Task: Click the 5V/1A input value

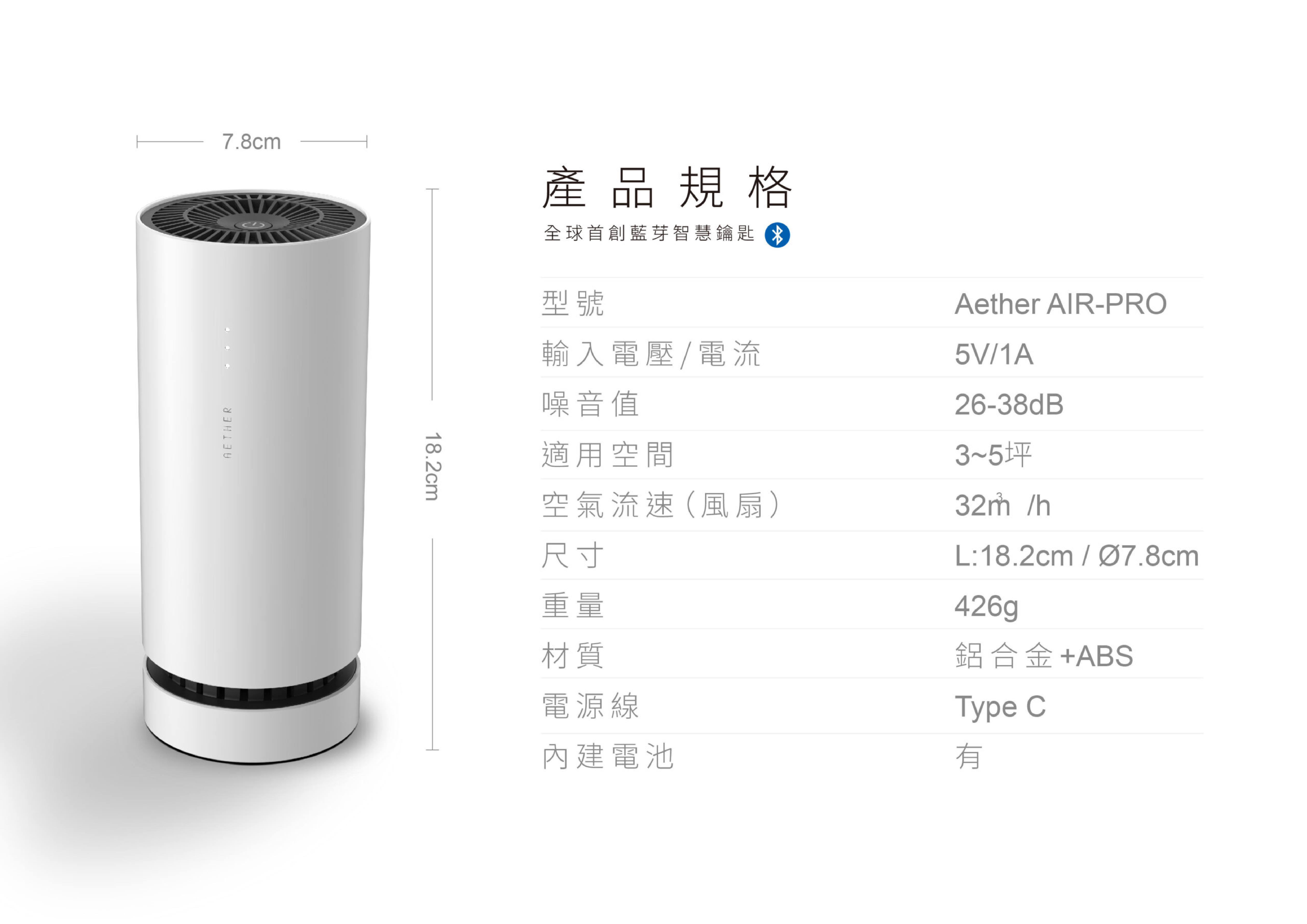Action: pyautogui.click(x=994, y=354)
